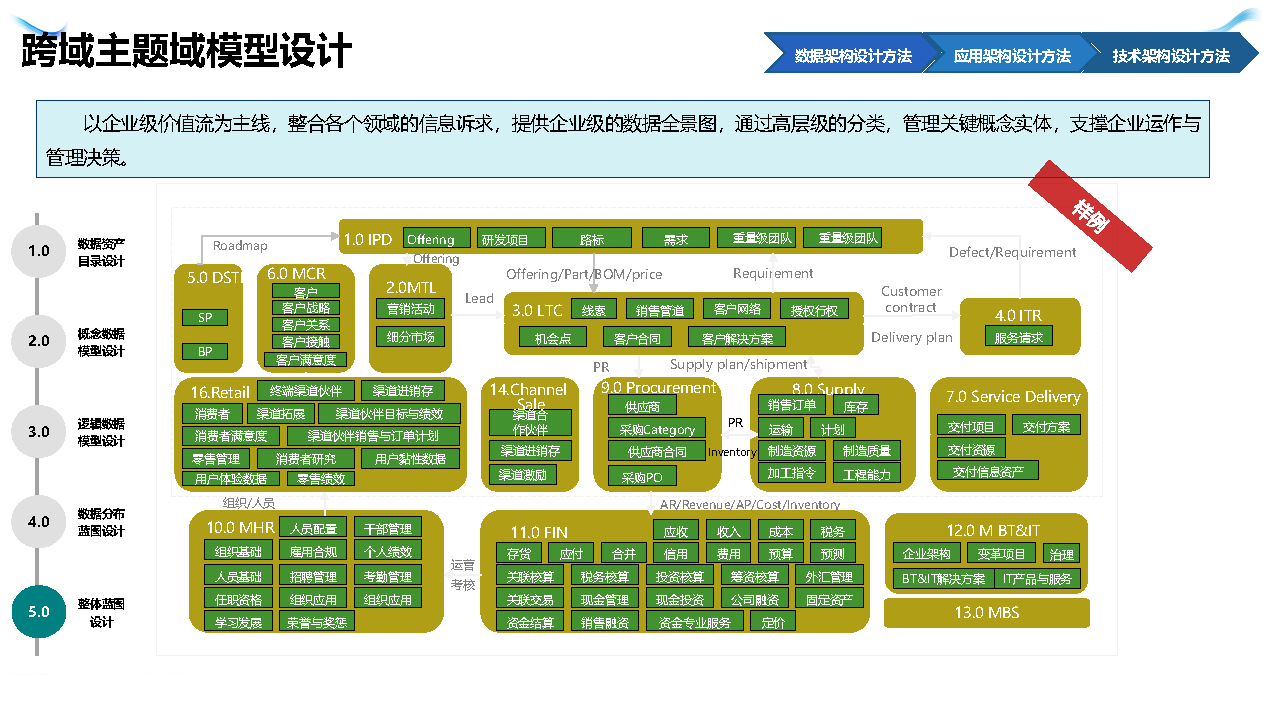Open the 数据架构设计方法 tab
Screen dimensions: 1267x720
852,56
